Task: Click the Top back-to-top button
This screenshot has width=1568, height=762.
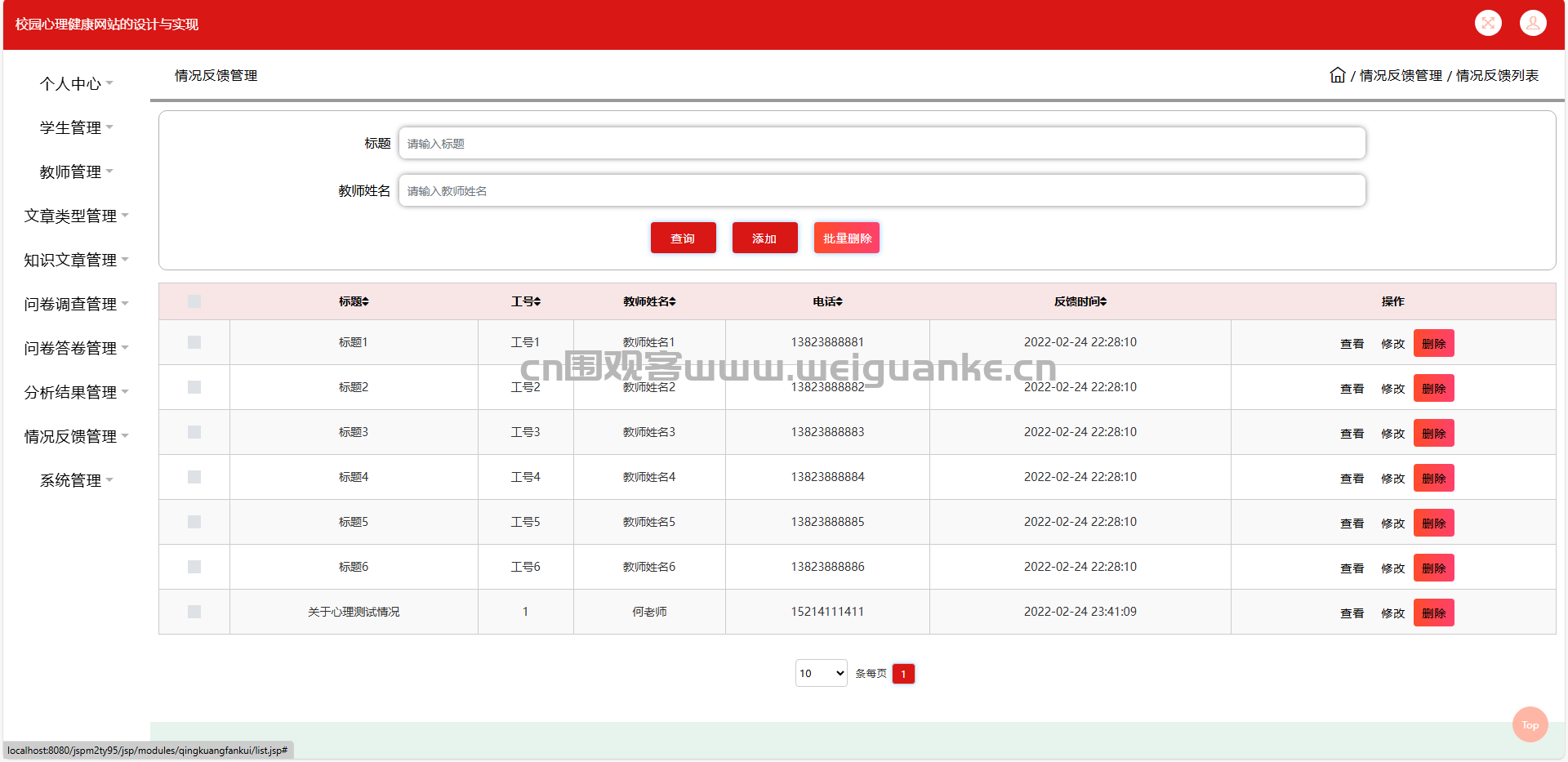Action: click(x=1530, y=724)
